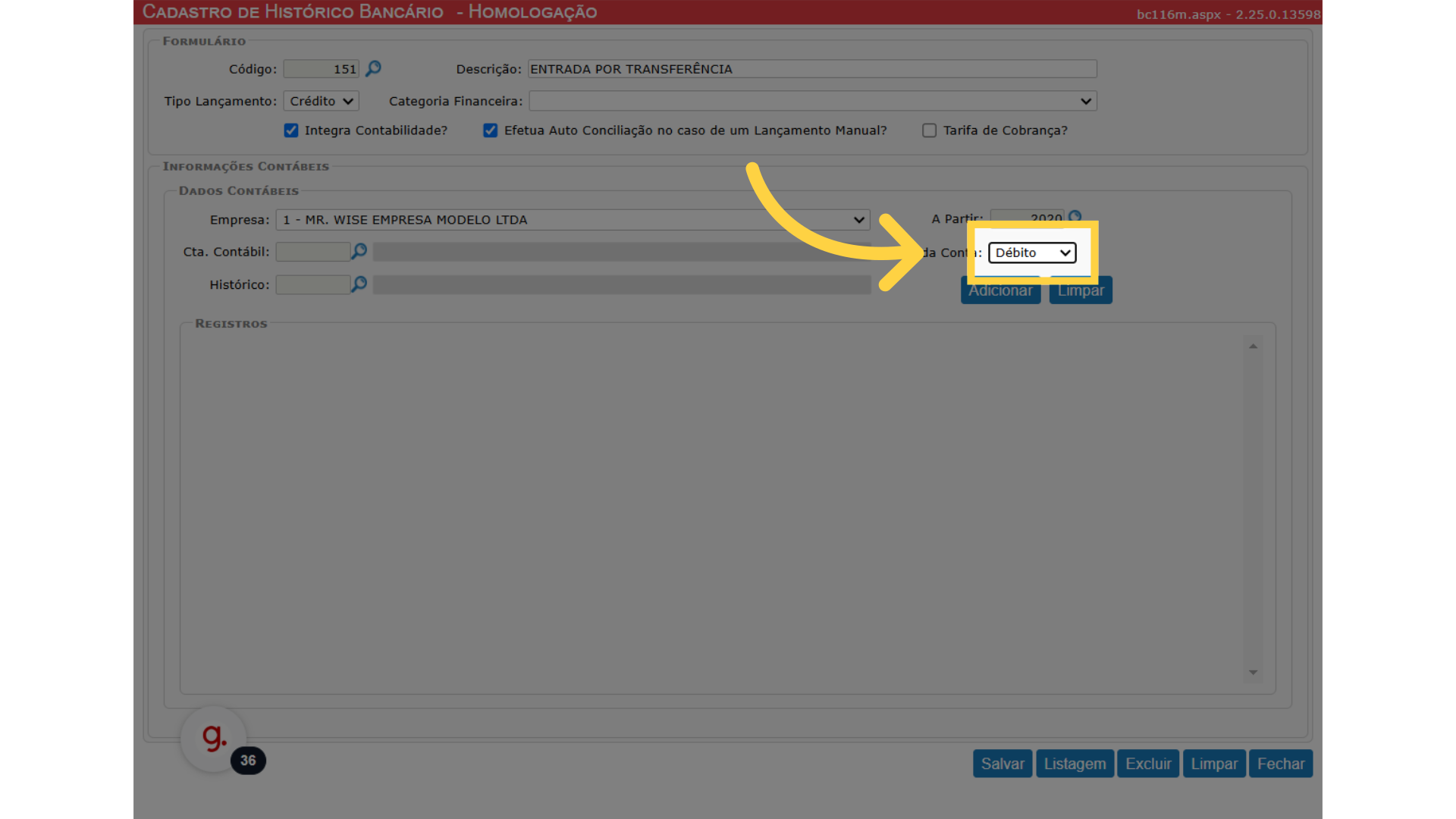
Task: Click scroll down arrow in Registros
Action: click(1253, 673)
